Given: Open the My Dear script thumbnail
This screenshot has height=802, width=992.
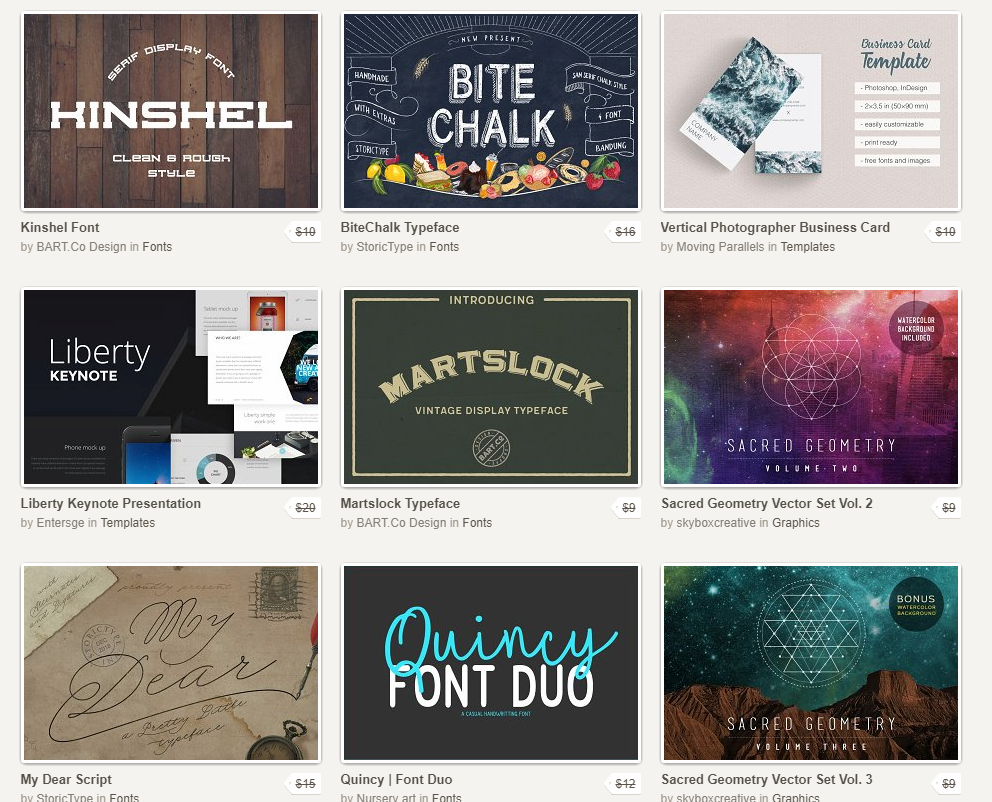Looking at the screenshot, I should pos(171,663).
